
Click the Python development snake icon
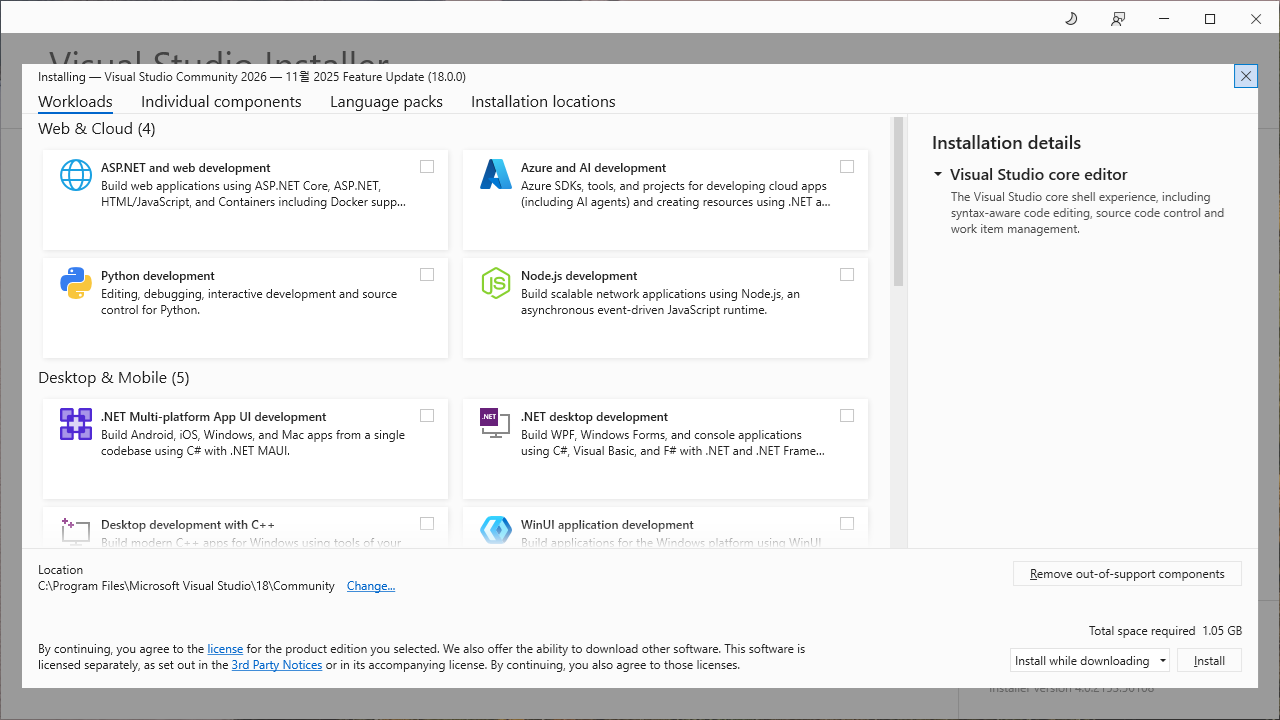coord(76,283)
